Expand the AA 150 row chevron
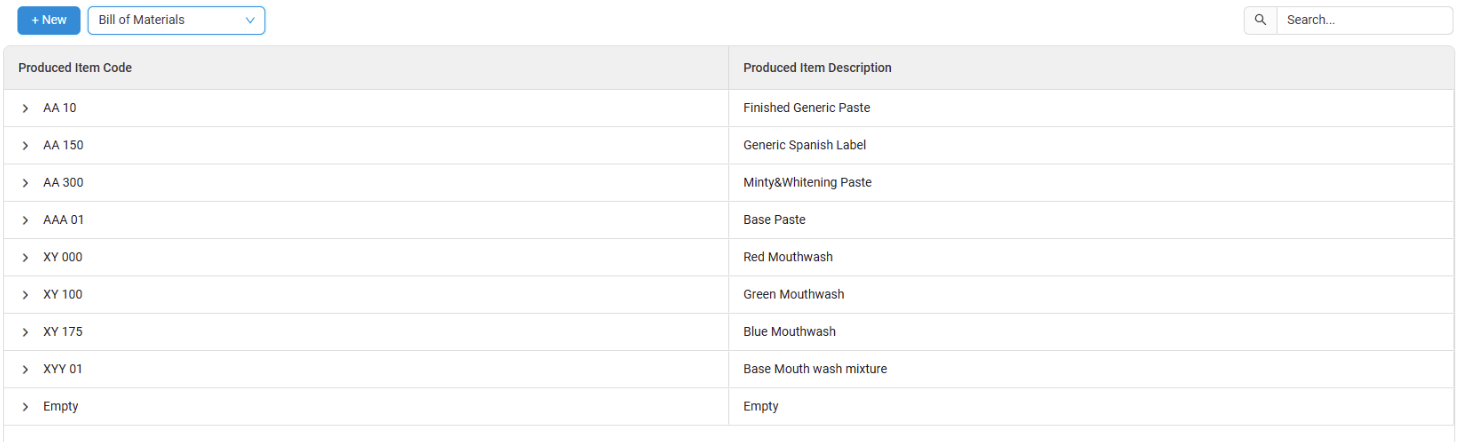Viewport: 1461px width, 442px height. (x=25, y=146)
